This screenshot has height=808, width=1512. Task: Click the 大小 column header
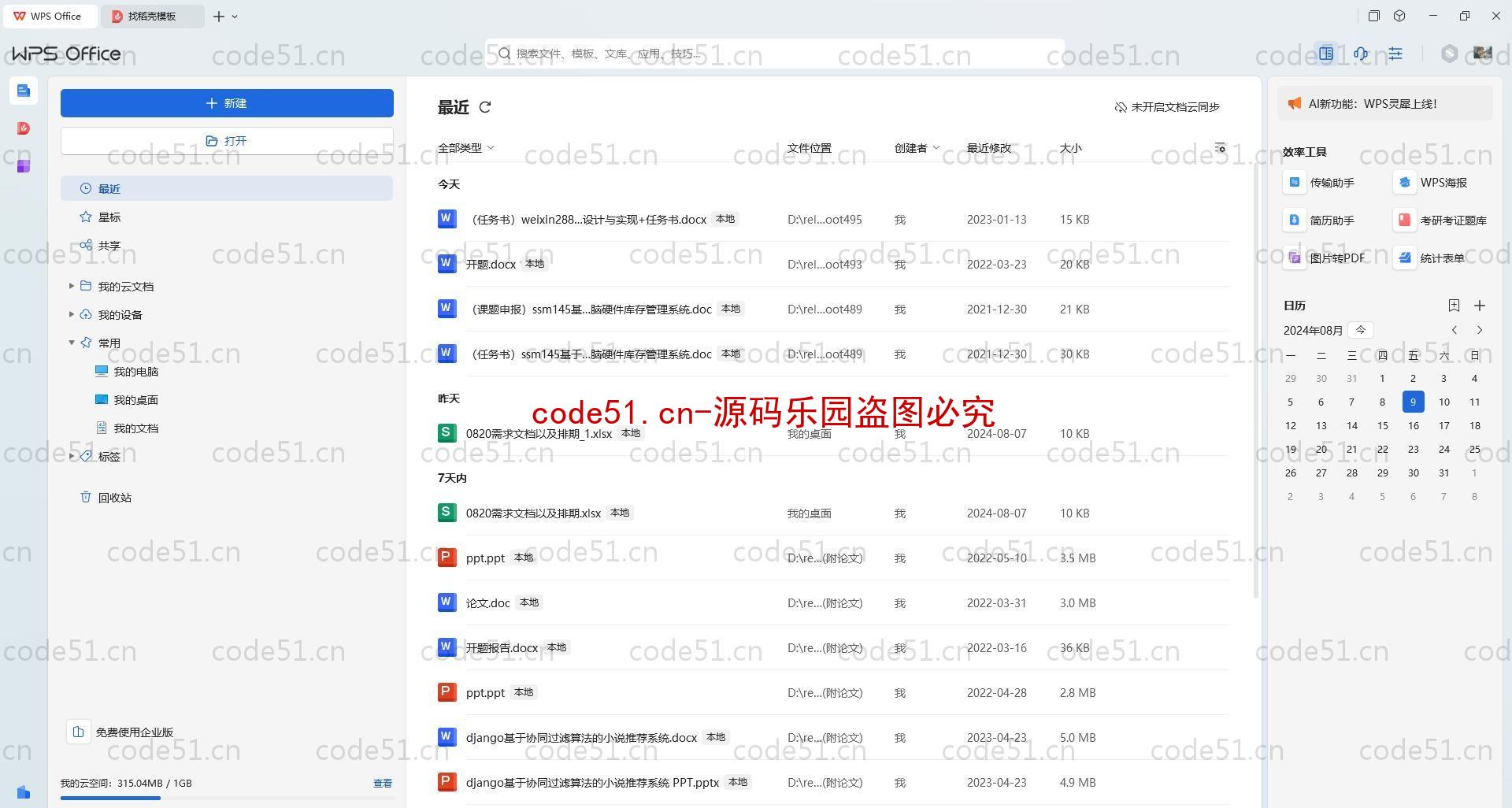pyautogui.click(x=1070, y=148)
